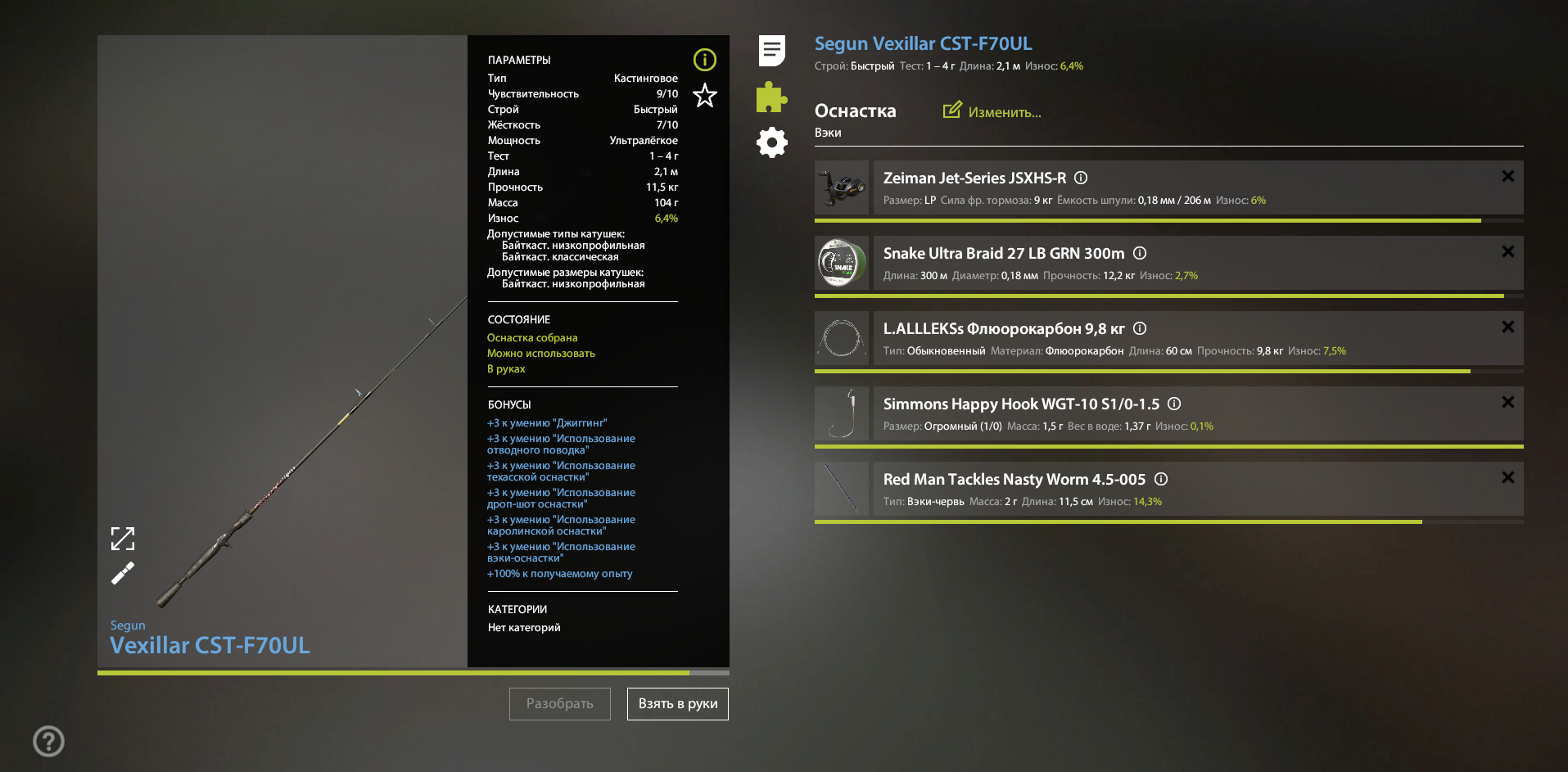Remove the L.ALLLEKSs fluorocarbon leader

(1507, 327)
